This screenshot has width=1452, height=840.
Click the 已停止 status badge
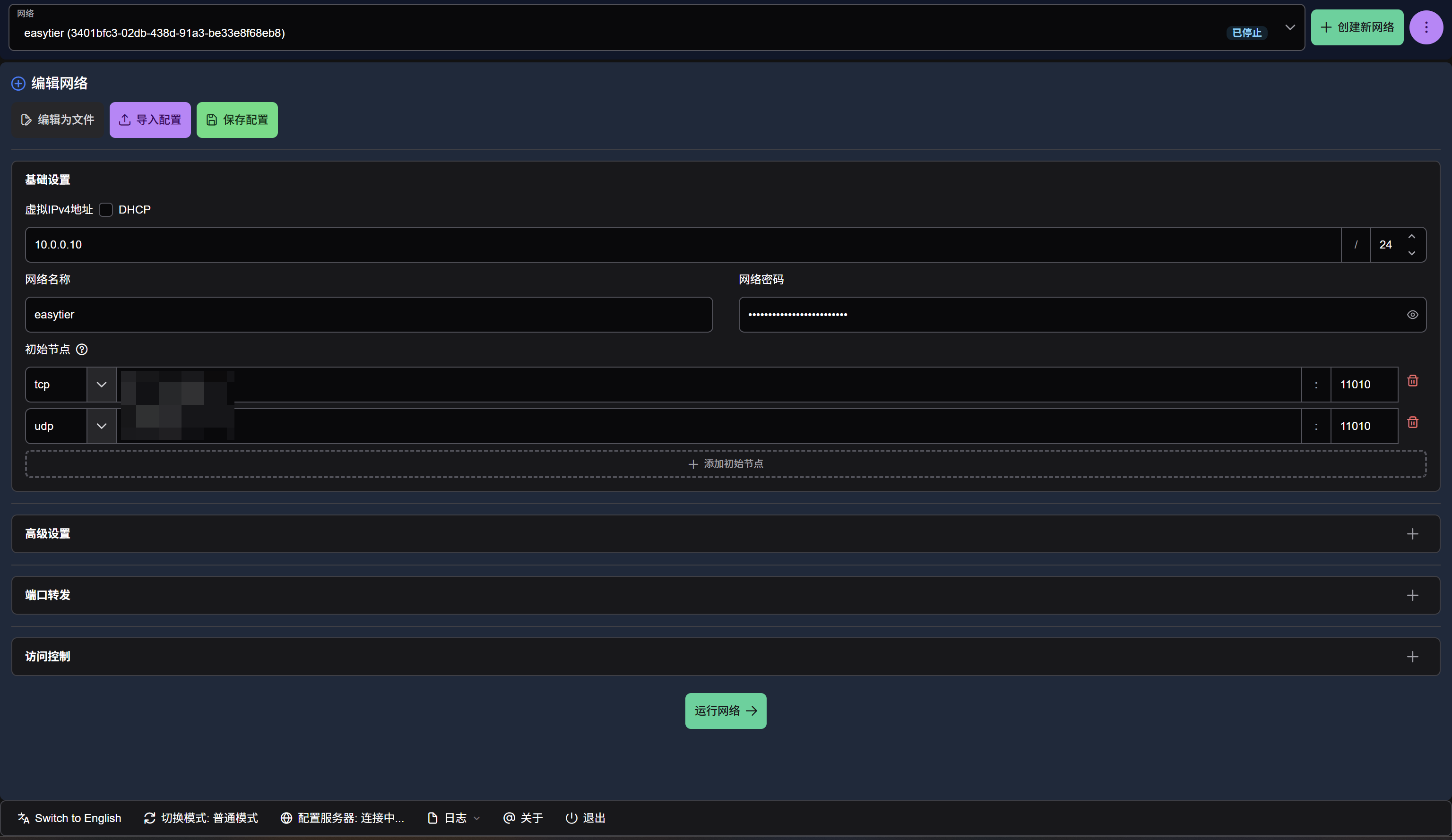pos(1246,33)
